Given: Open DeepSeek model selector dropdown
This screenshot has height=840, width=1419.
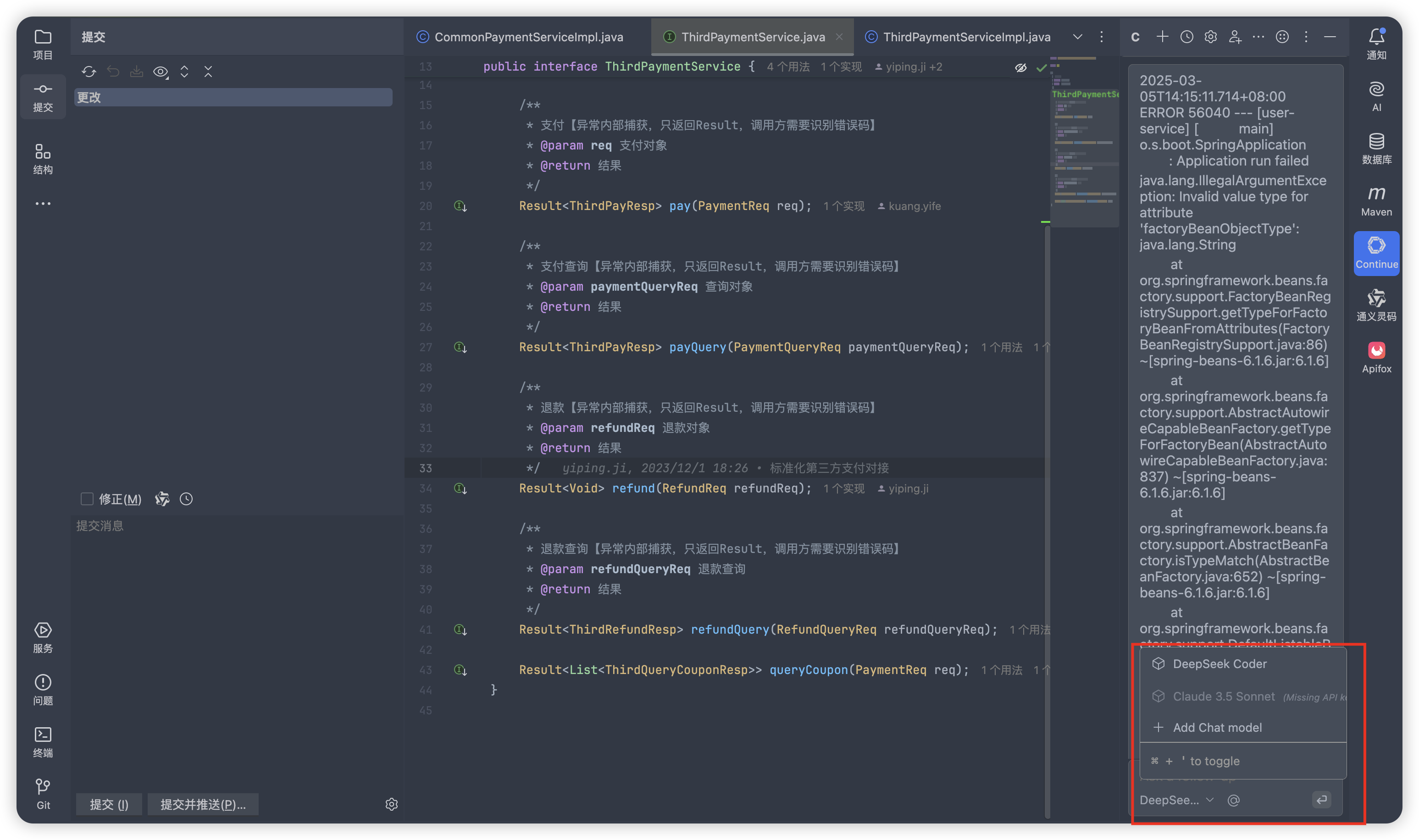Looking at the screenshot, I should click(x=1176, y=800).
